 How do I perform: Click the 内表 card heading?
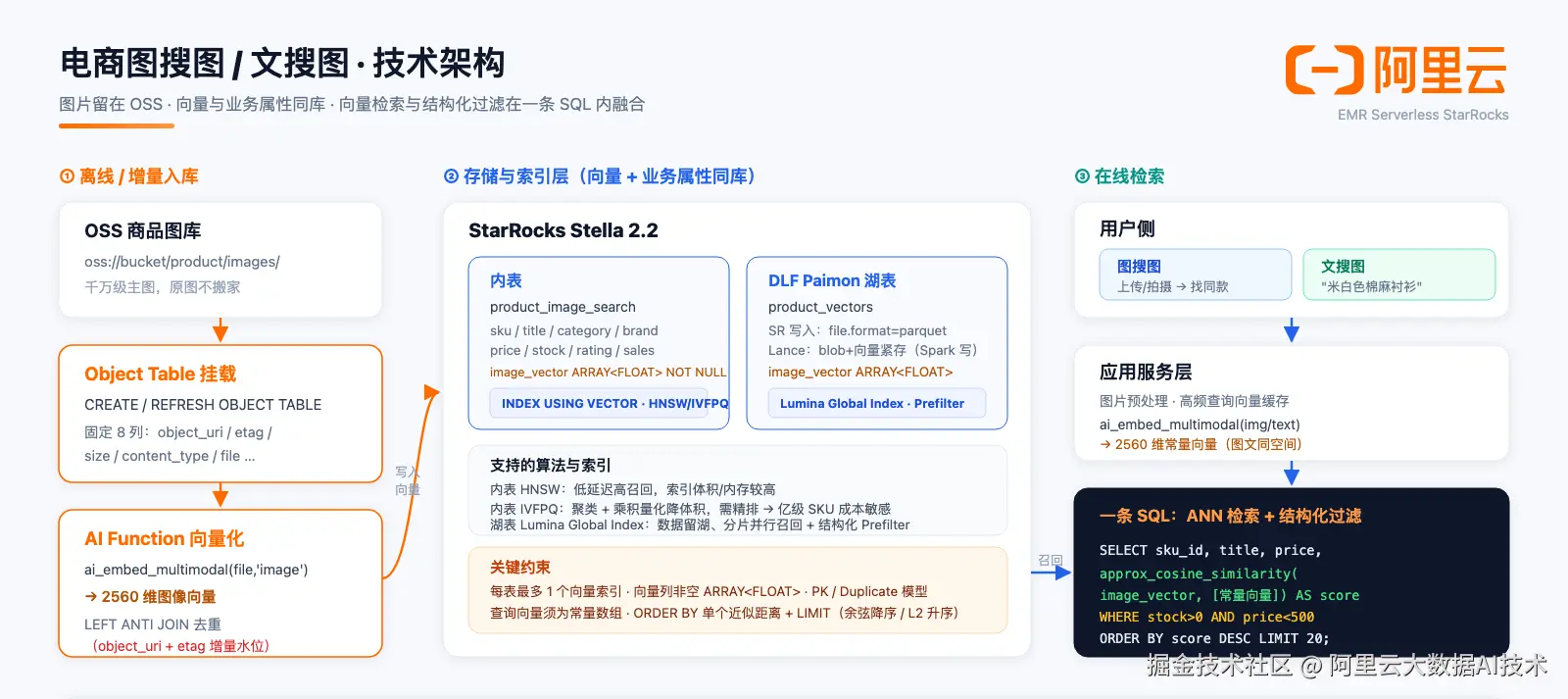click(x=506, y=280)
